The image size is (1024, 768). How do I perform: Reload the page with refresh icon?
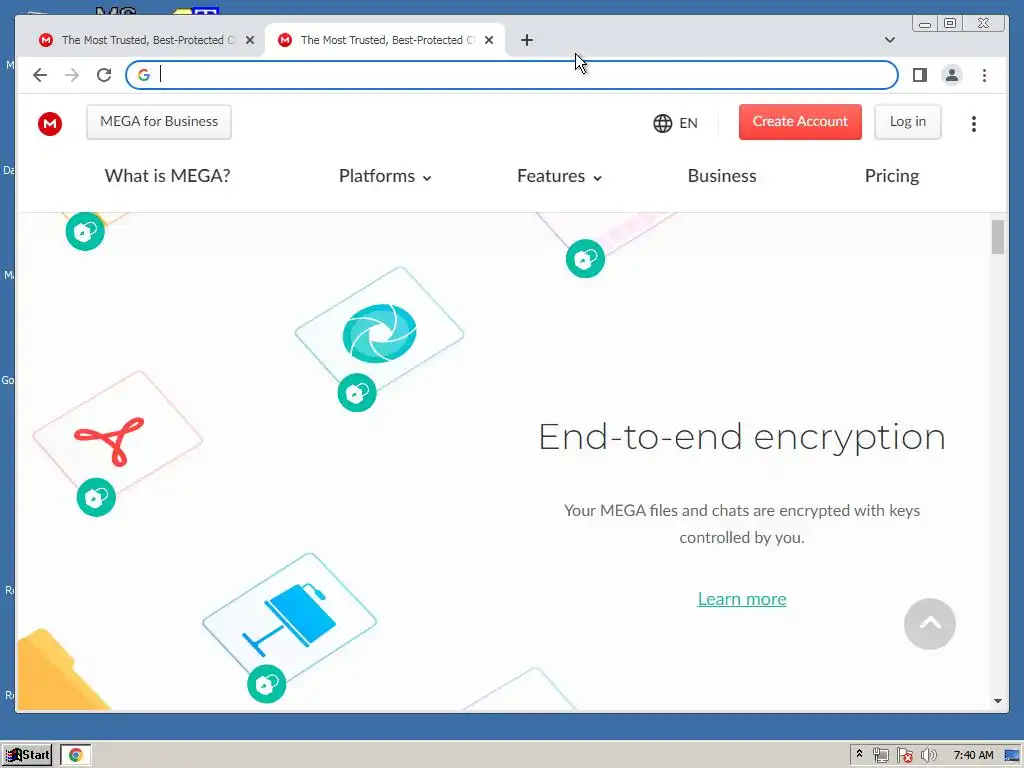pos(104,75)
